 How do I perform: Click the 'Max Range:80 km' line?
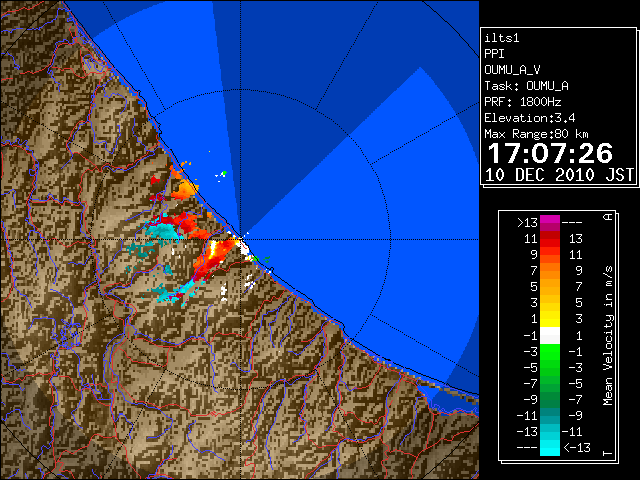click(x=536, y=134)
